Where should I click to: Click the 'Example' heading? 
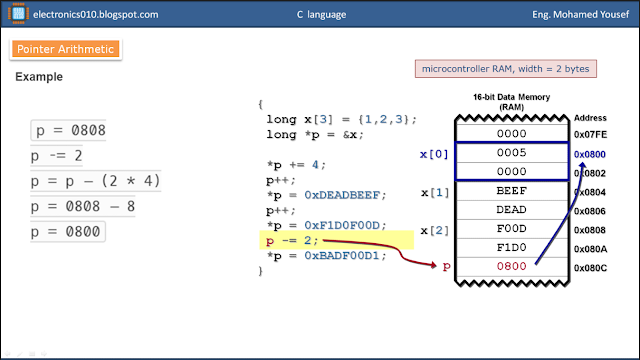click(x=39, y=77)
